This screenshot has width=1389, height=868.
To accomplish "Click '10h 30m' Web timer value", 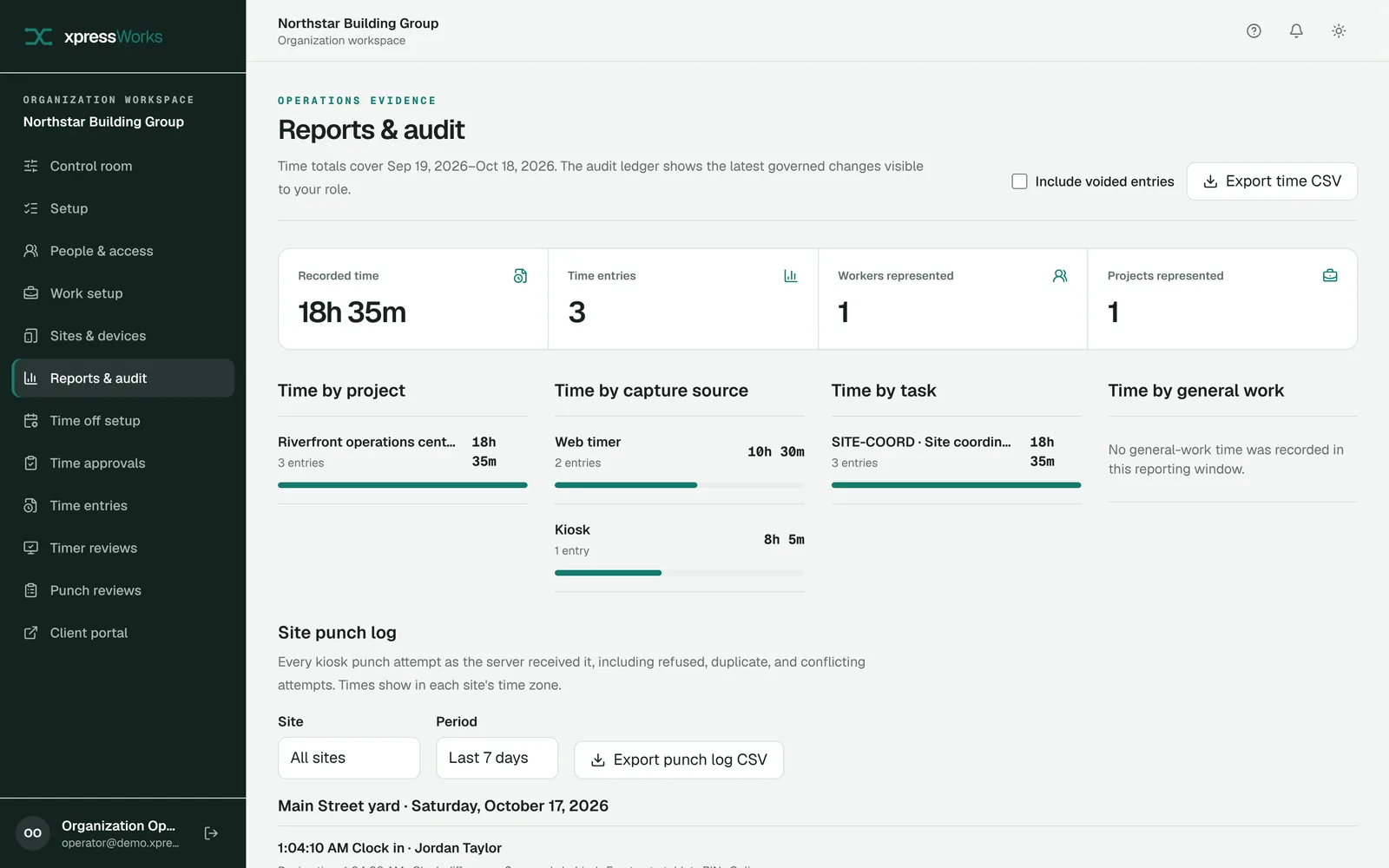I will pyautogui.click(x=776, y=451).
